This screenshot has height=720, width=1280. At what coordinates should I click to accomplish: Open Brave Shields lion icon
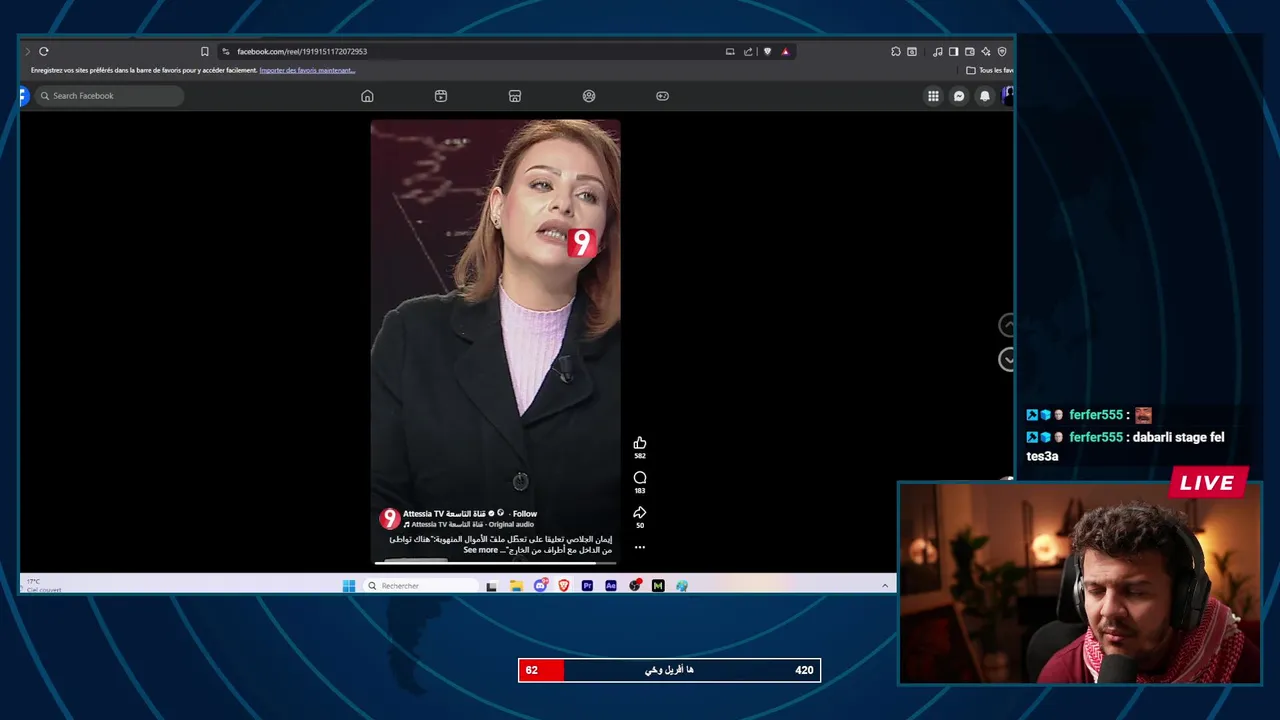(x=767, y=51)
